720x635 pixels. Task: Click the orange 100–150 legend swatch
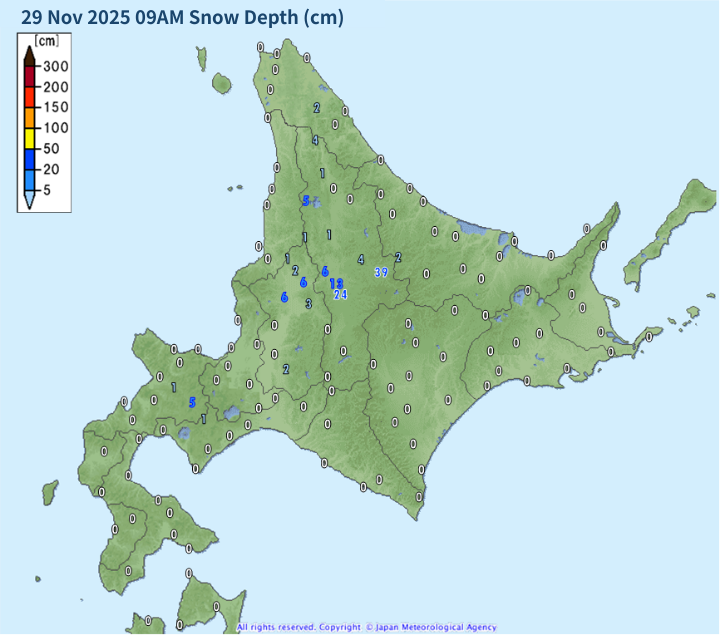tap(30, 117)
